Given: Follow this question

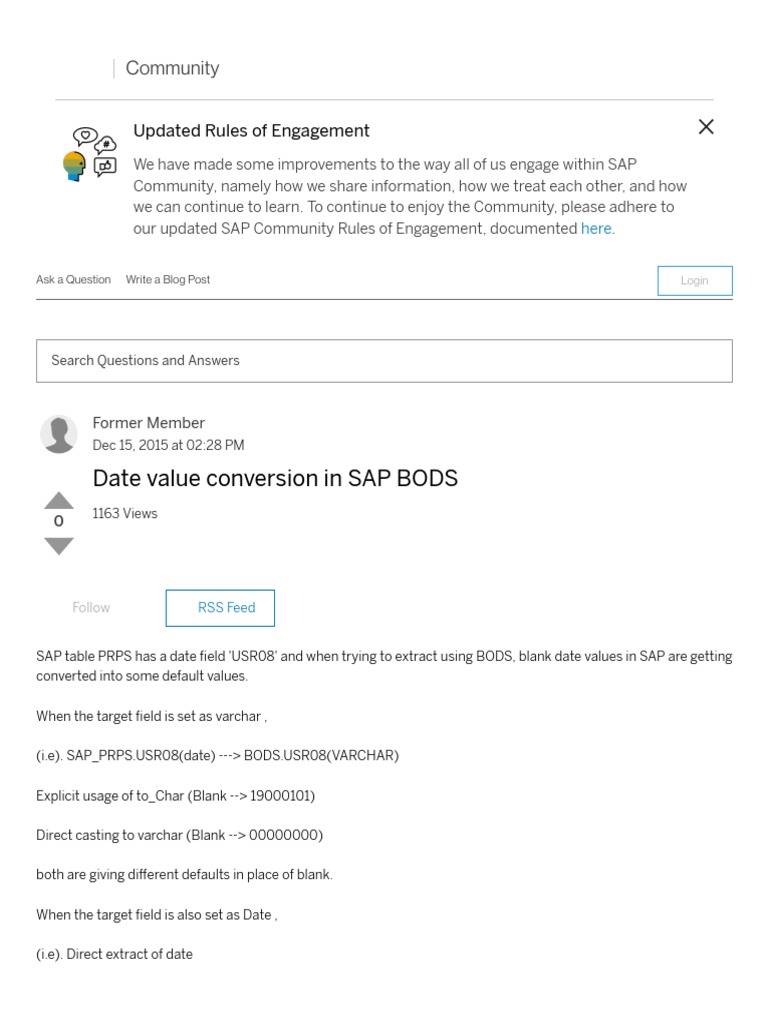Looking at the screenshot, I should 91,608.
